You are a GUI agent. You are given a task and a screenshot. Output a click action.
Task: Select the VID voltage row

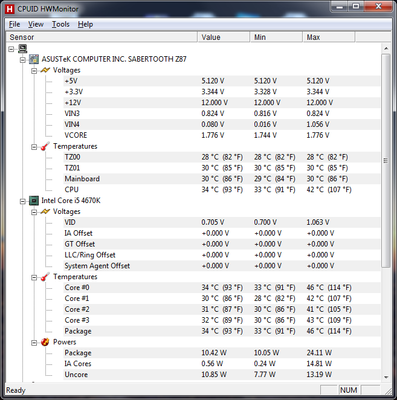point(222,222)
